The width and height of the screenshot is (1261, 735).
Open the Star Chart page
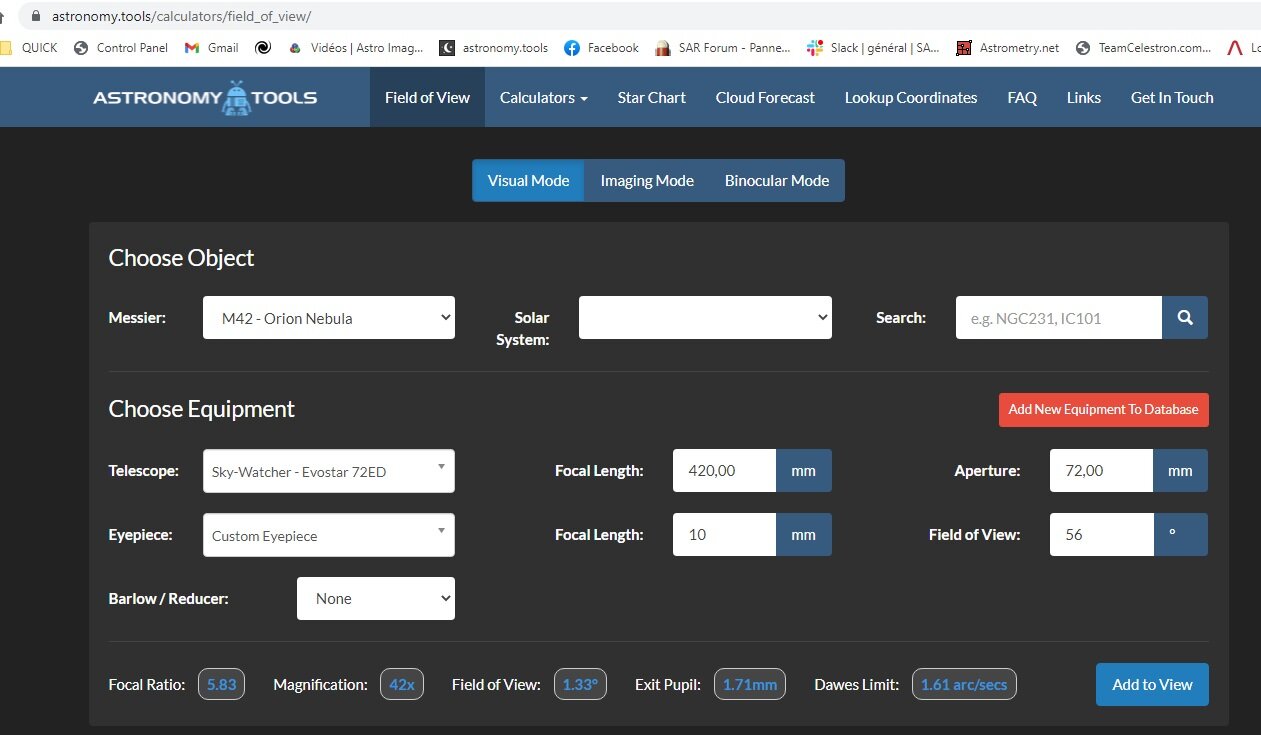point(652,97)
